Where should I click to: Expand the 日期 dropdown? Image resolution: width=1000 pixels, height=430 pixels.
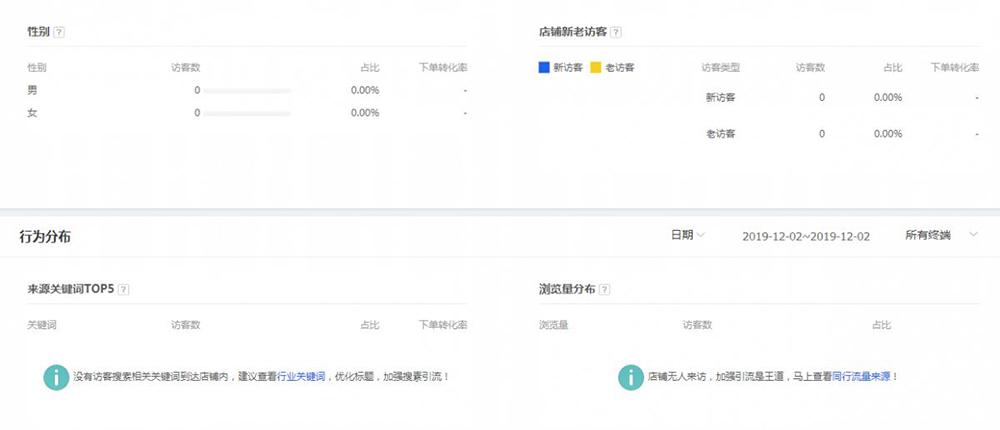688,235
